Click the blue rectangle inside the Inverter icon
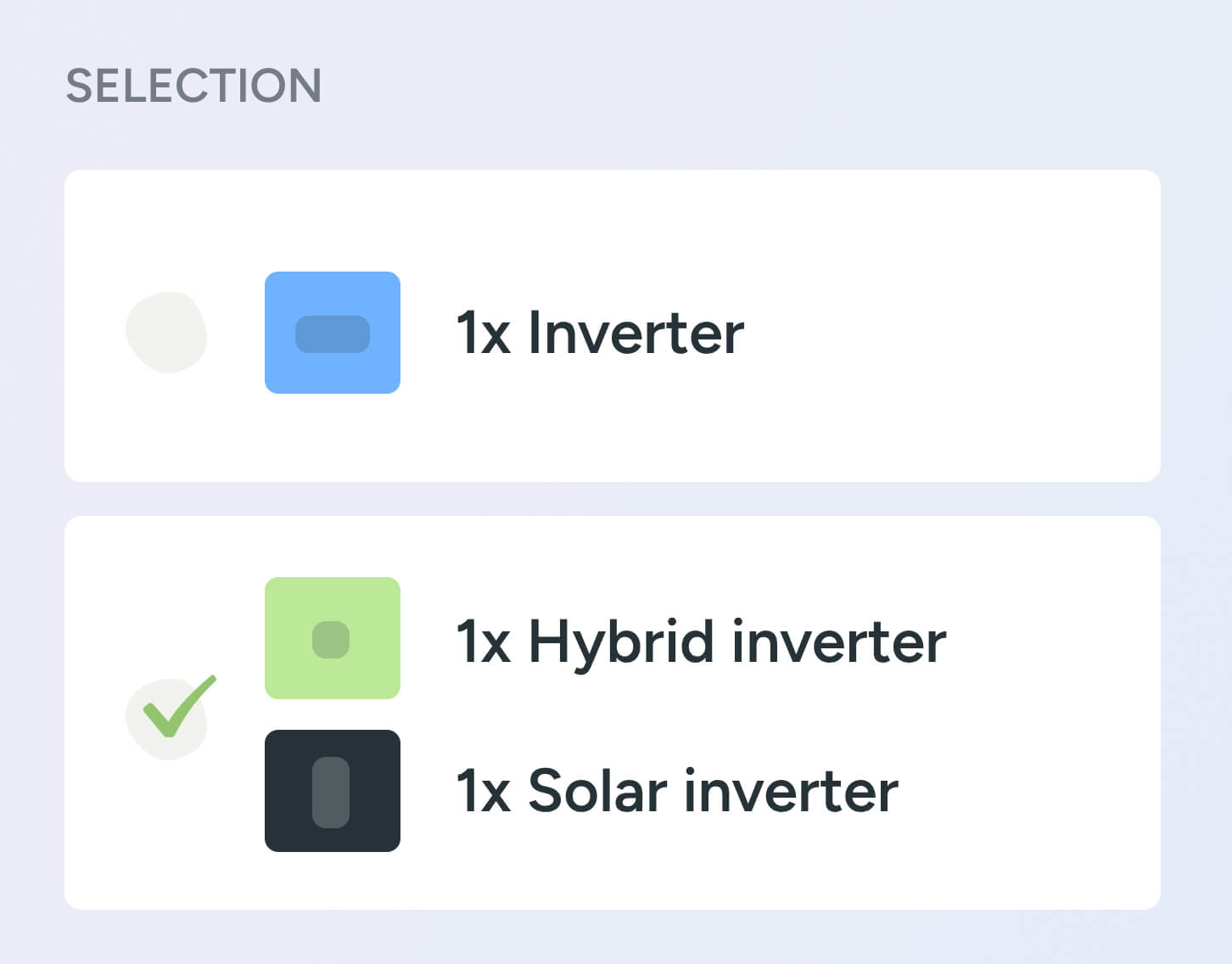Image resolution: width=1232 pixels, height=964 pixels. pyautogui.click(x=333, y=333)
